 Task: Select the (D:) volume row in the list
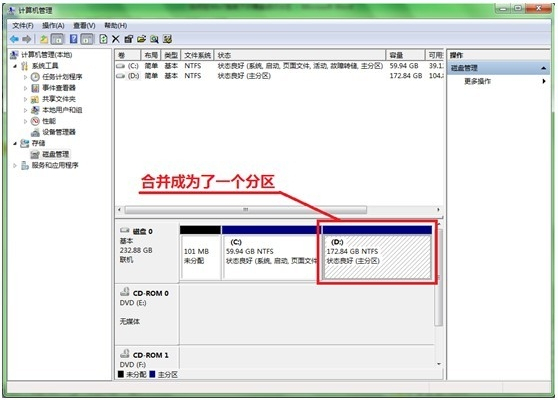coord(279,76)
